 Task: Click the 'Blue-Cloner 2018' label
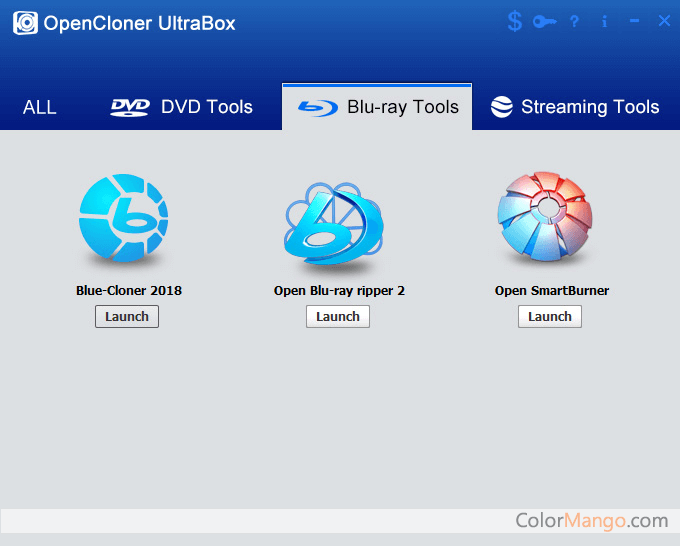(x=129, y=291)
